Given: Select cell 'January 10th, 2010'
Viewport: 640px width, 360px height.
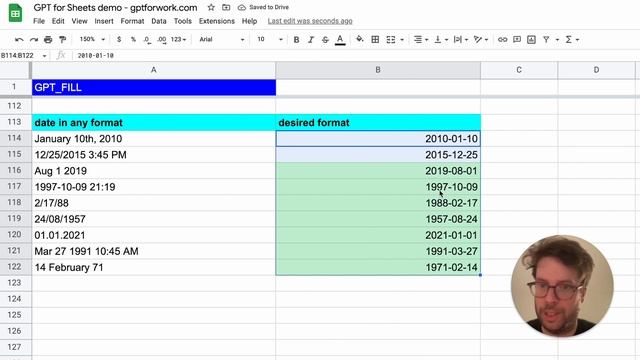Looking at the screenshot, I should [x=154, y=139].
